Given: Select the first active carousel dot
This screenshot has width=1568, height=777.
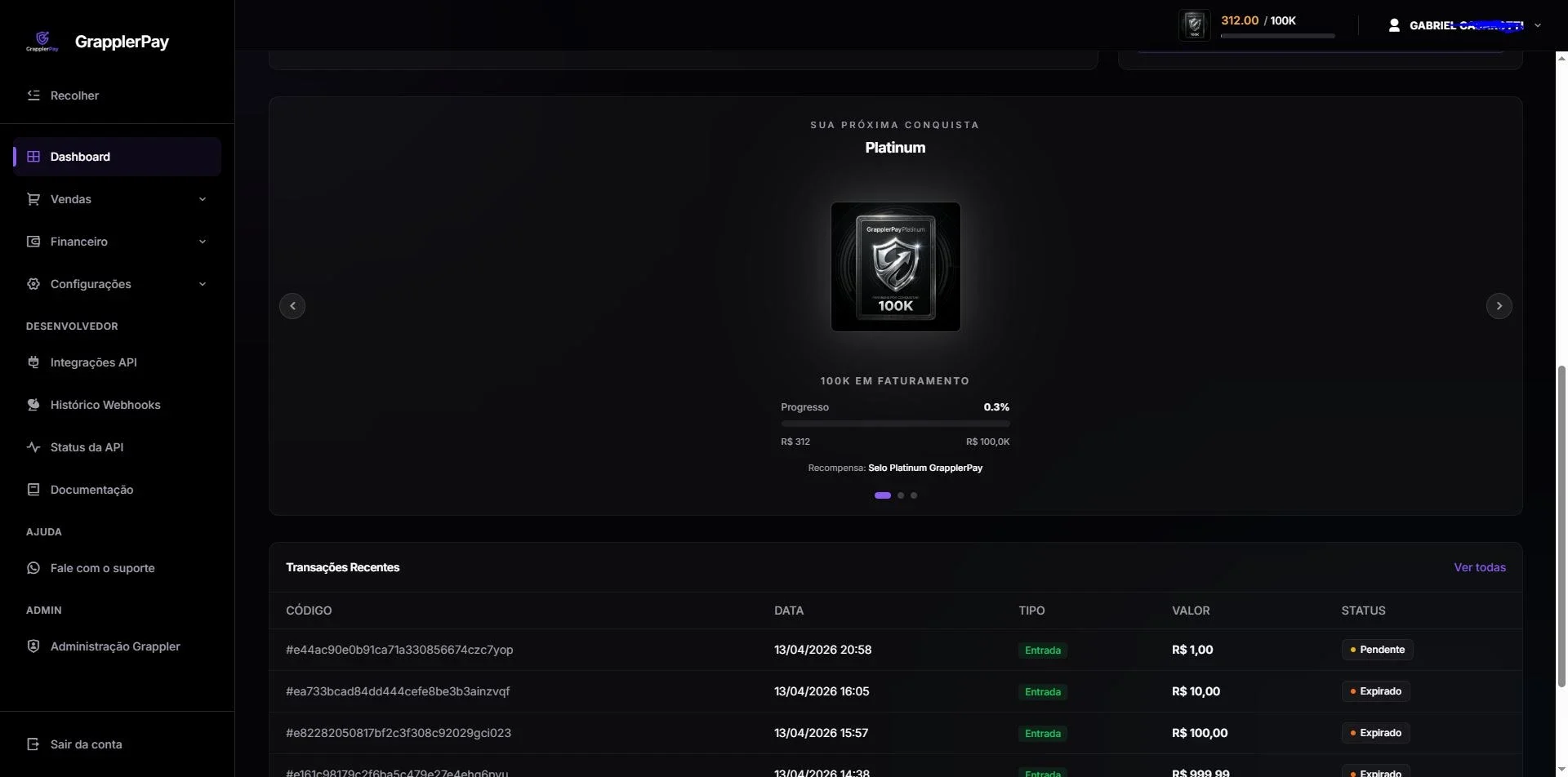Looking at the screenshot, I should coord(883,495).
